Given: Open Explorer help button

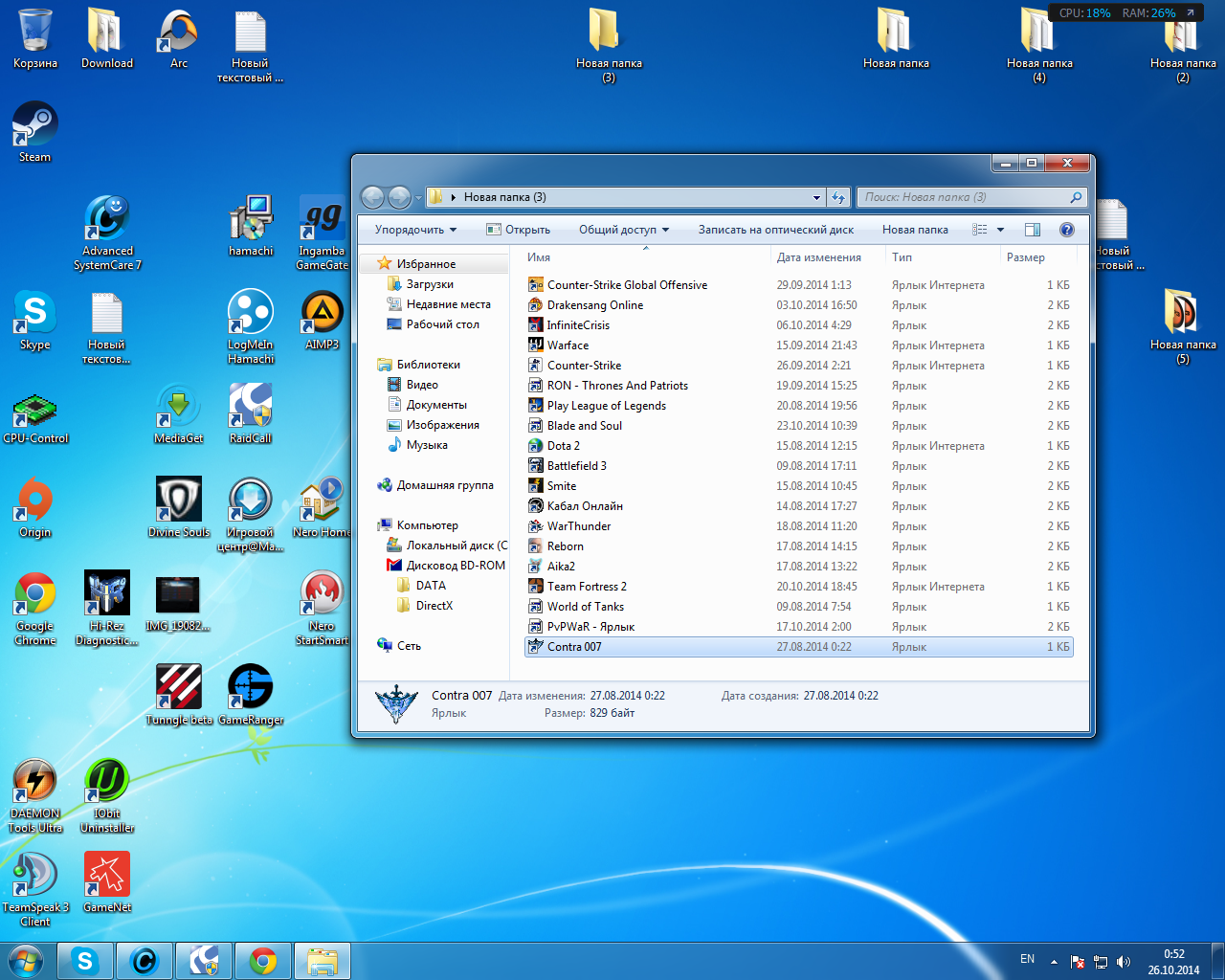Looking at the screenshot, I should [1067, 230].
